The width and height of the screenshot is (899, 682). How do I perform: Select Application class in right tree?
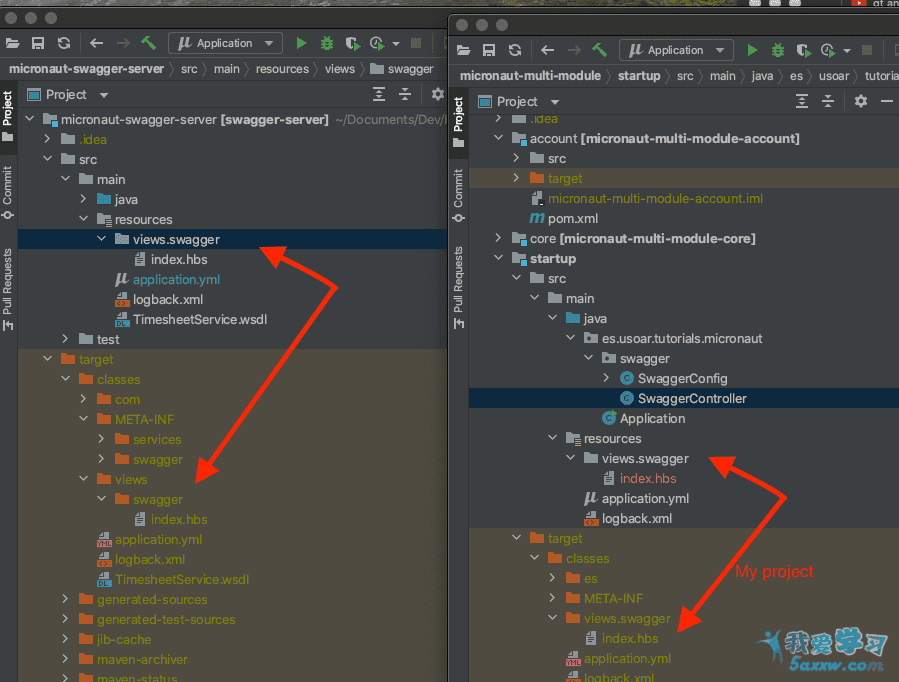[x=652, y=418]
